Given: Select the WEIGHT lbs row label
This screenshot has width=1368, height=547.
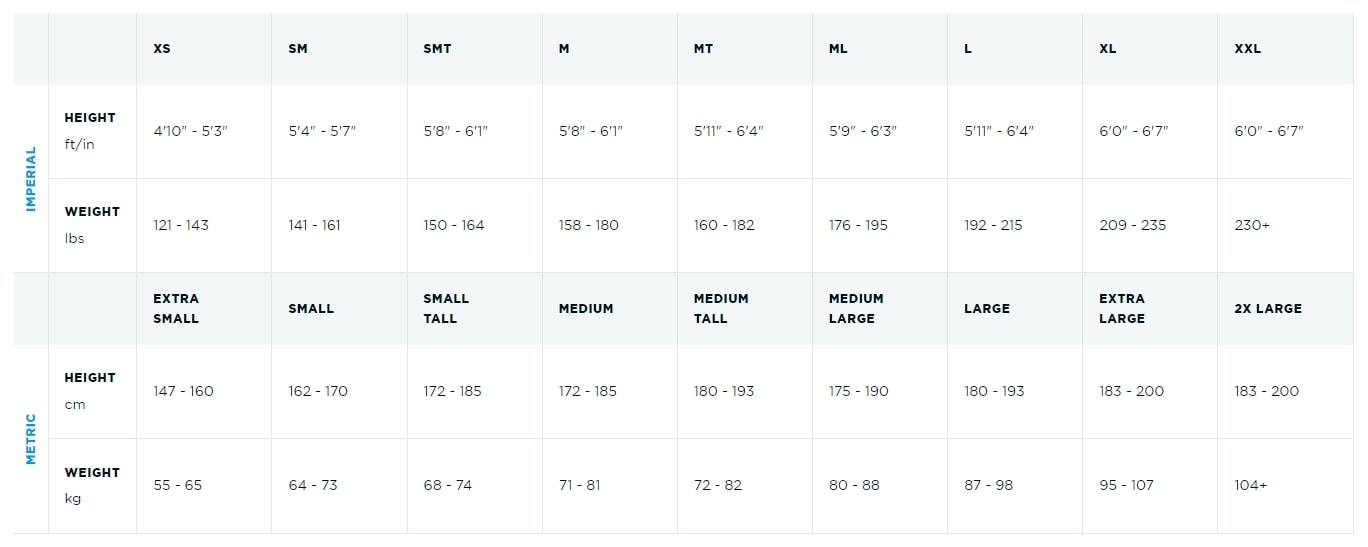Looking at the screenshot, I should pos(92,225).
